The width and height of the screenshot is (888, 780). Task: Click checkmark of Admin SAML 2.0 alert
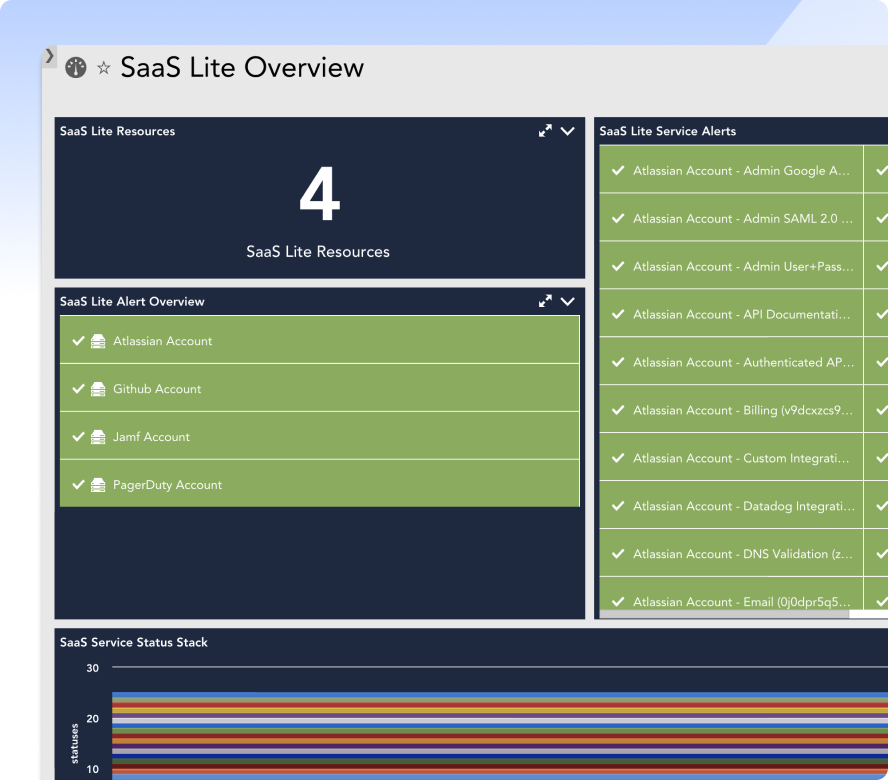pyautogui.click(x=618, y=218)
